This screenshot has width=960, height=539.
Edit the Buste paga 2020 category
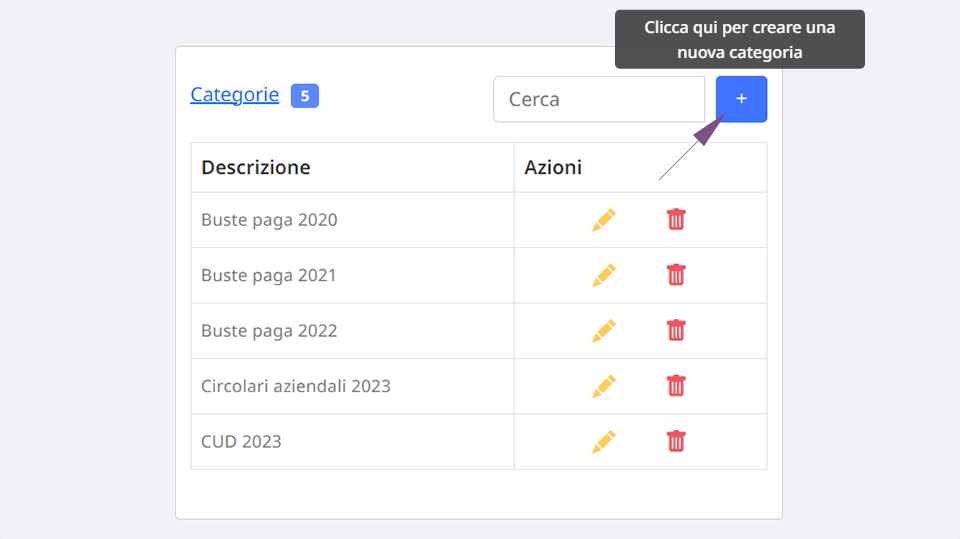pos(604,220)
